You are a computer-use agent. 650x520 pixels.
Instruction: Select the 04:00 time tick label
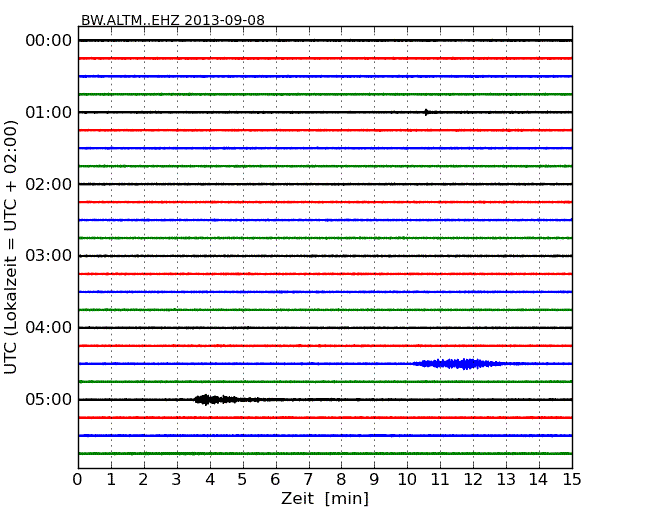click(x=49, y=328)
